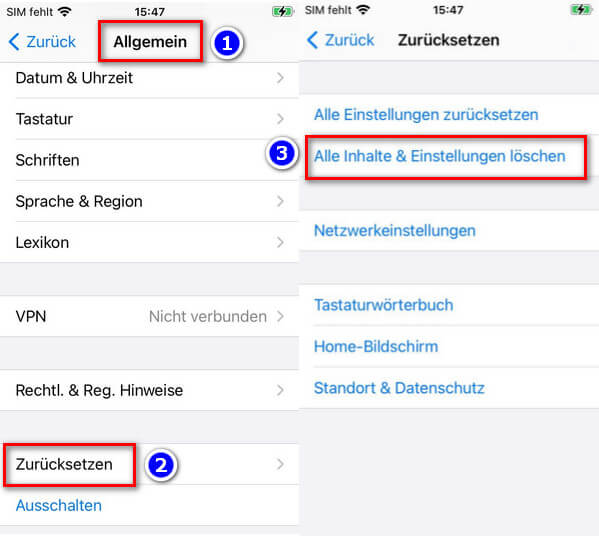Viewport: 599px width, 536px height.
Task: Click the left screen Wi-Fi status icon
Action: 65,11
